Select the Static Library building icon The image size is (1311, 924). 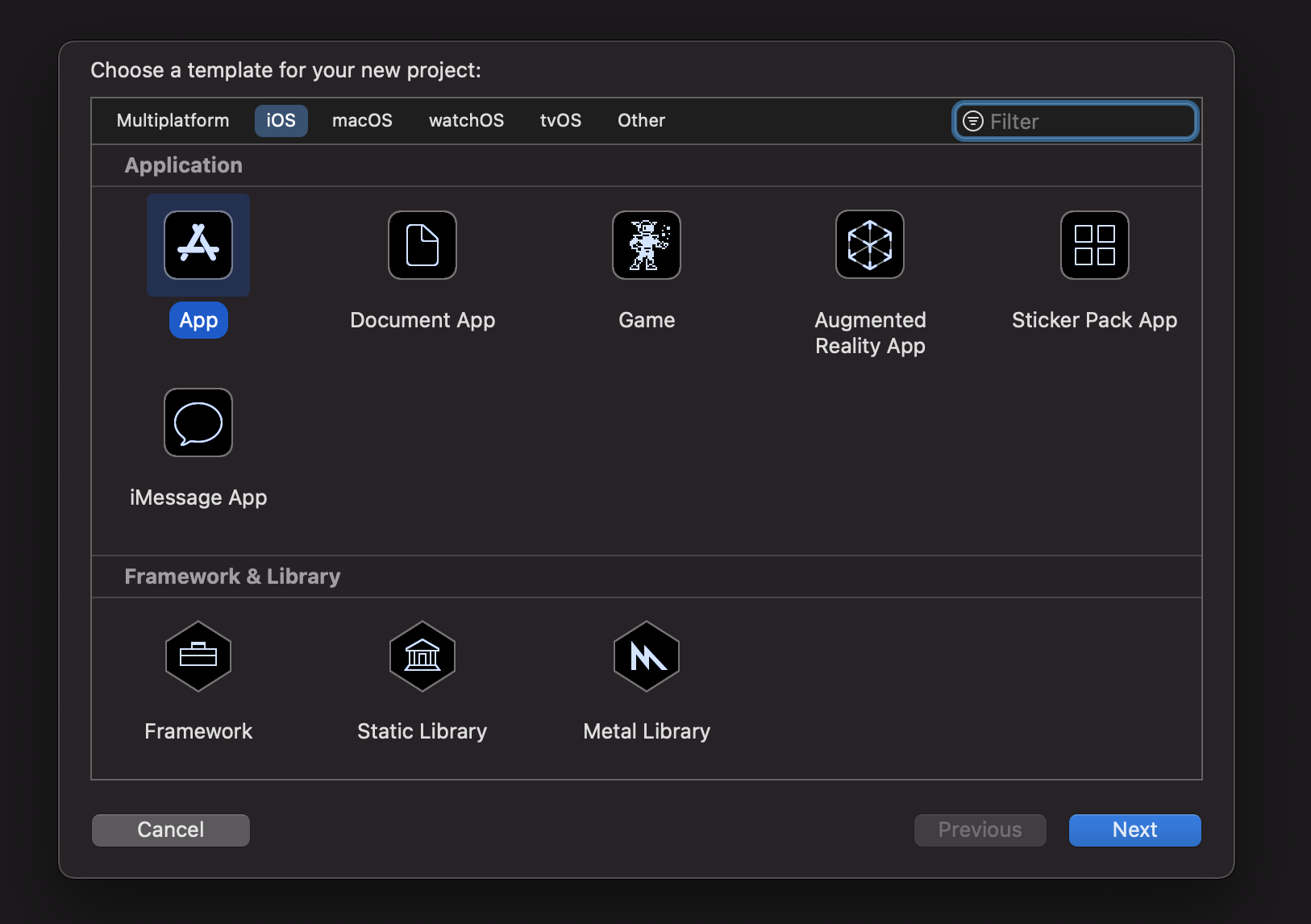click(422, 656)
